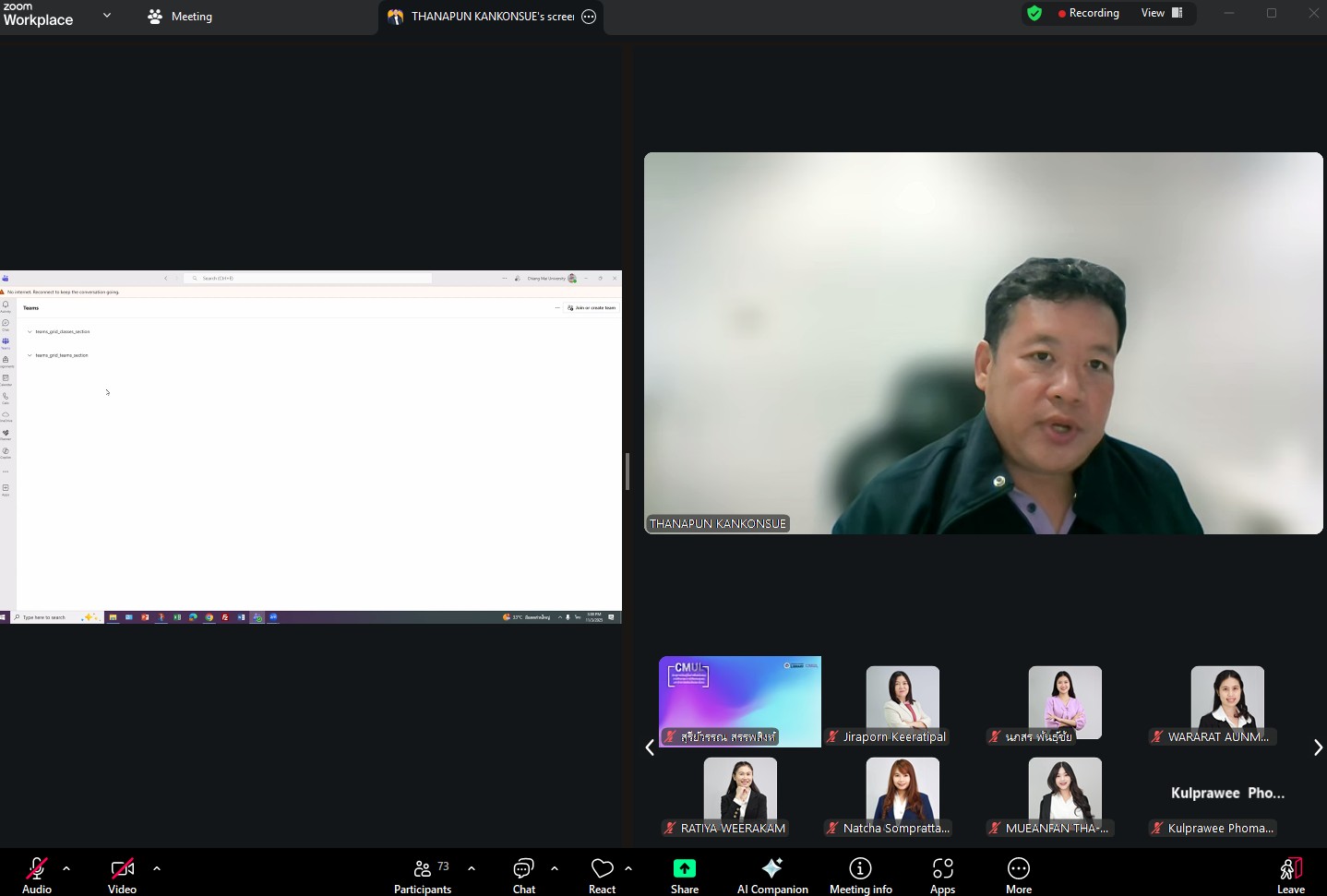Turn on the Video camera
Viewport: 1327px width, 896px height.
tap(122, 875)
